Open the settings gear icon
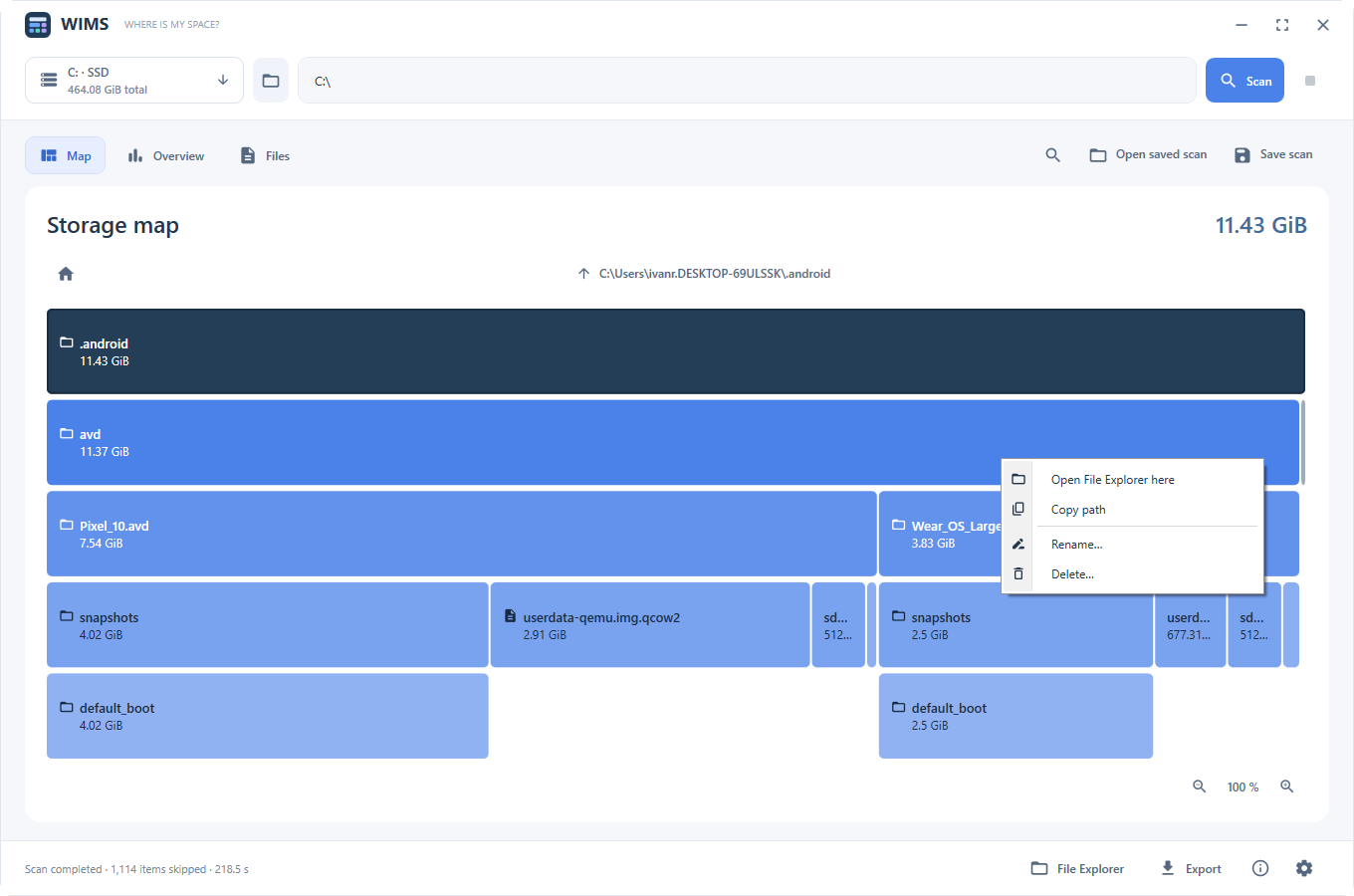This screenshot has height=896, width=1354. point(1304,868)
